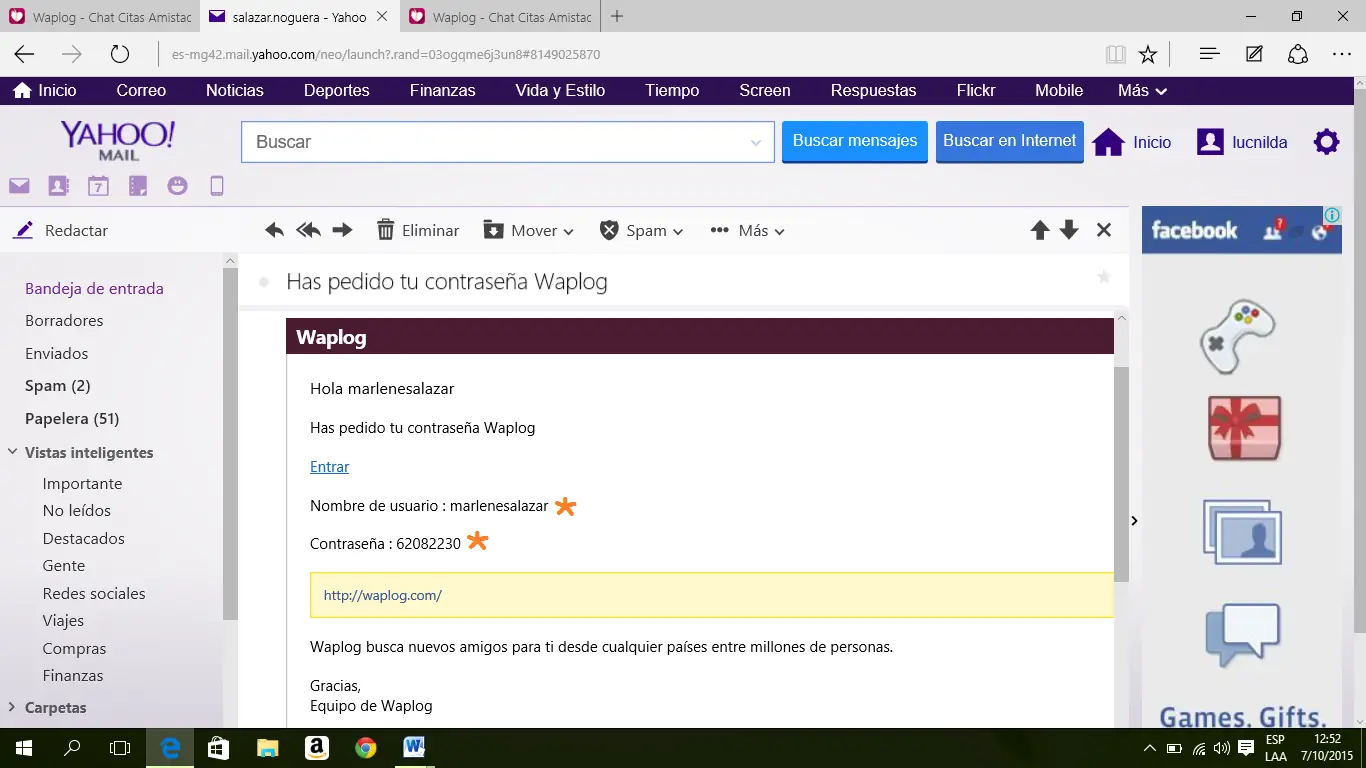Select the Compras smart view
The image size is (1366, 768).
click(x=74, y=649)
